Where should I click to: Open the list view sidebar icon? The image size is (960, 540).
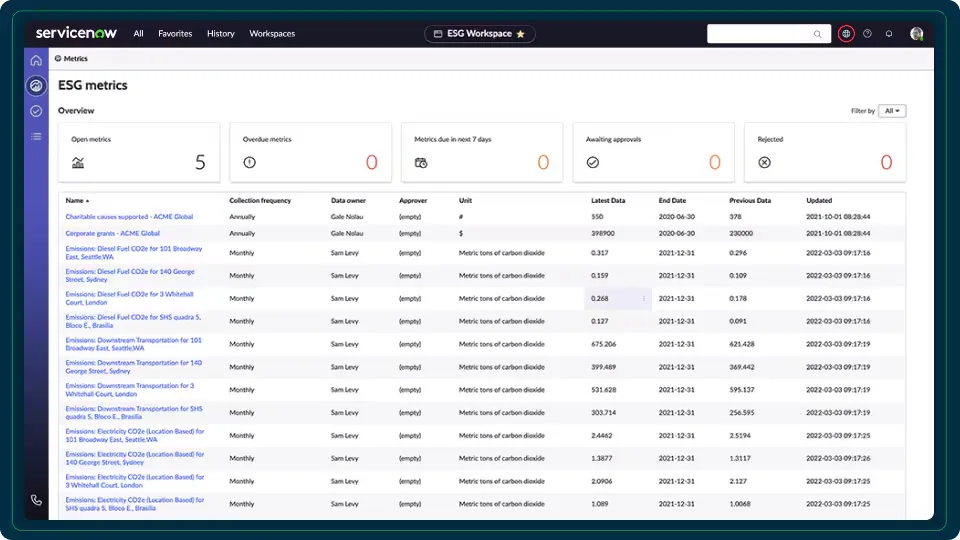36,136
